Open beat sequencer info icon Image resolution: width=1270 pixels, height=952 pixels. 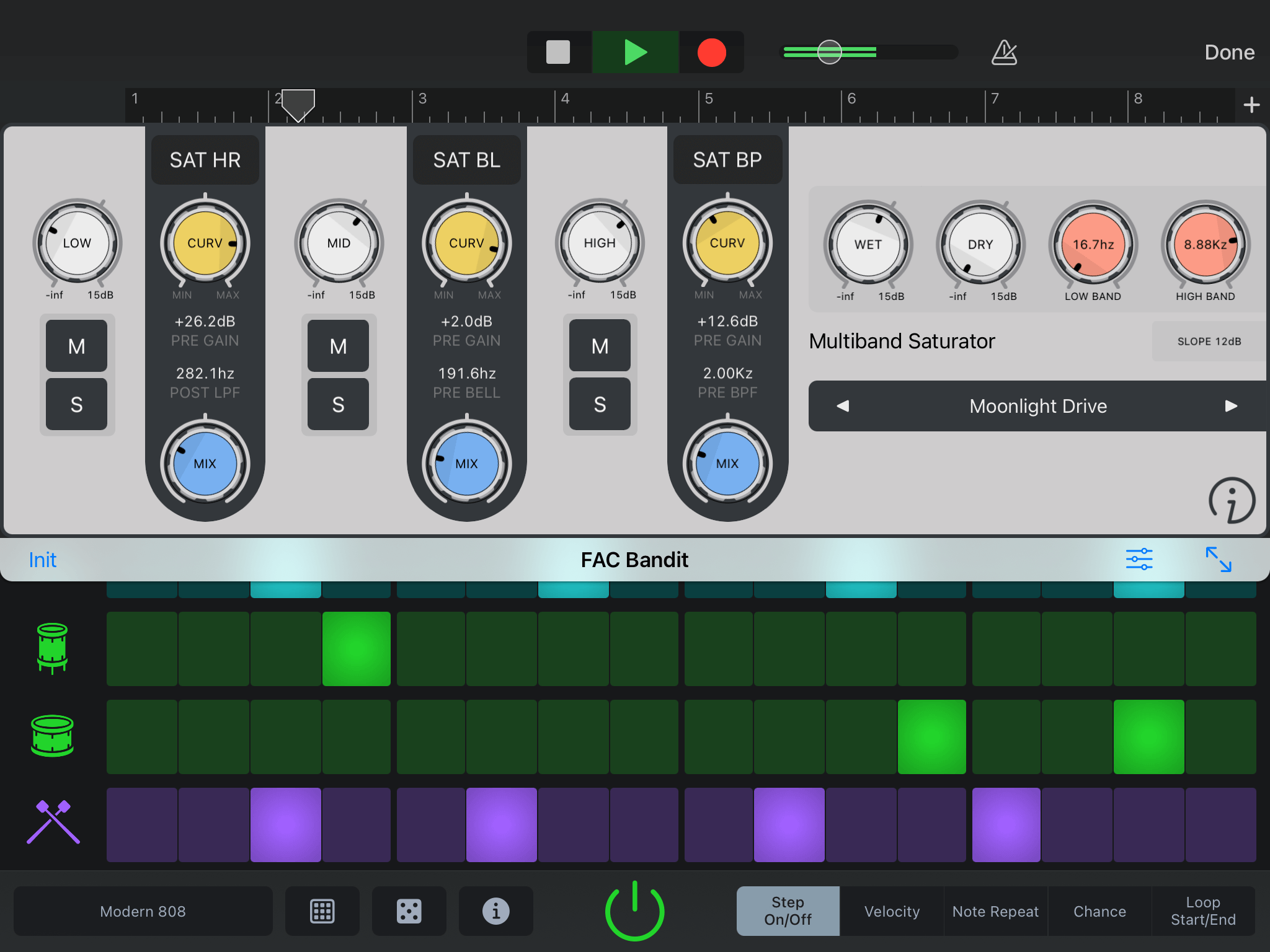(496, 911)
